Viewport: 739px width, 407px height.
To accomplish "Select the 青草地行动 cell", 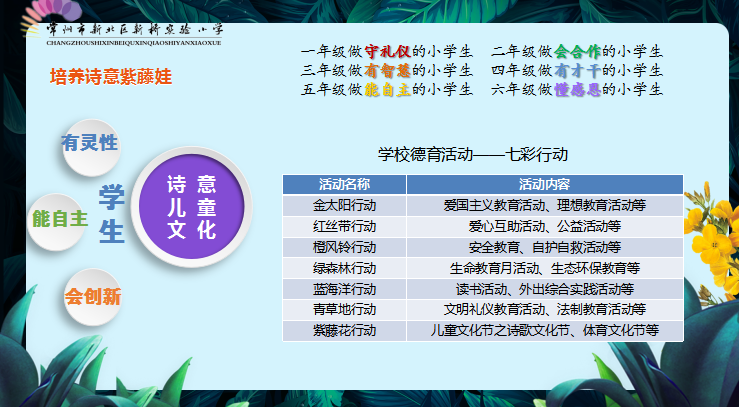I will (x=345, y=309).
